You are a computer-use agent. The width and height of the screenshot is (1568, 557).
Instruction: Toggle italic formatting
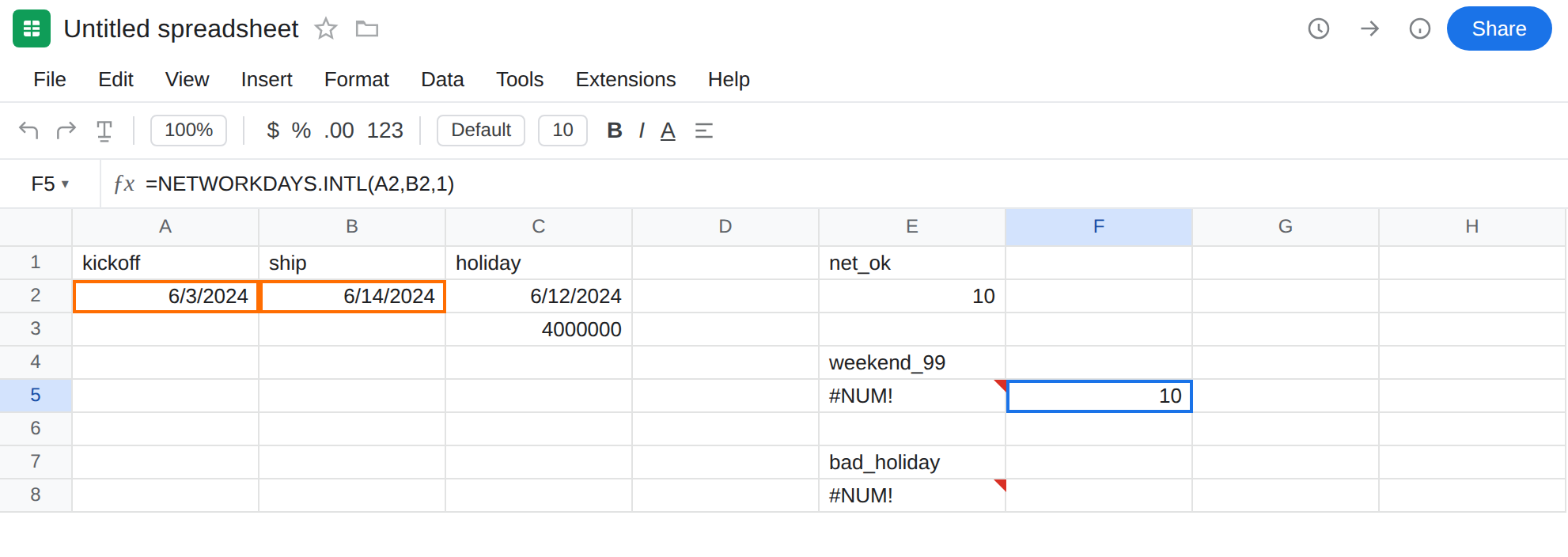coord(642,130)
